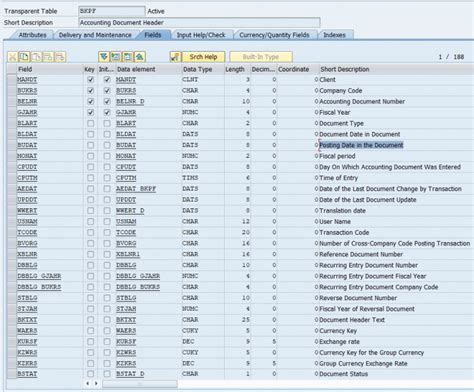Click the Collapse All up-arrow icon

[x=140, y=57]
